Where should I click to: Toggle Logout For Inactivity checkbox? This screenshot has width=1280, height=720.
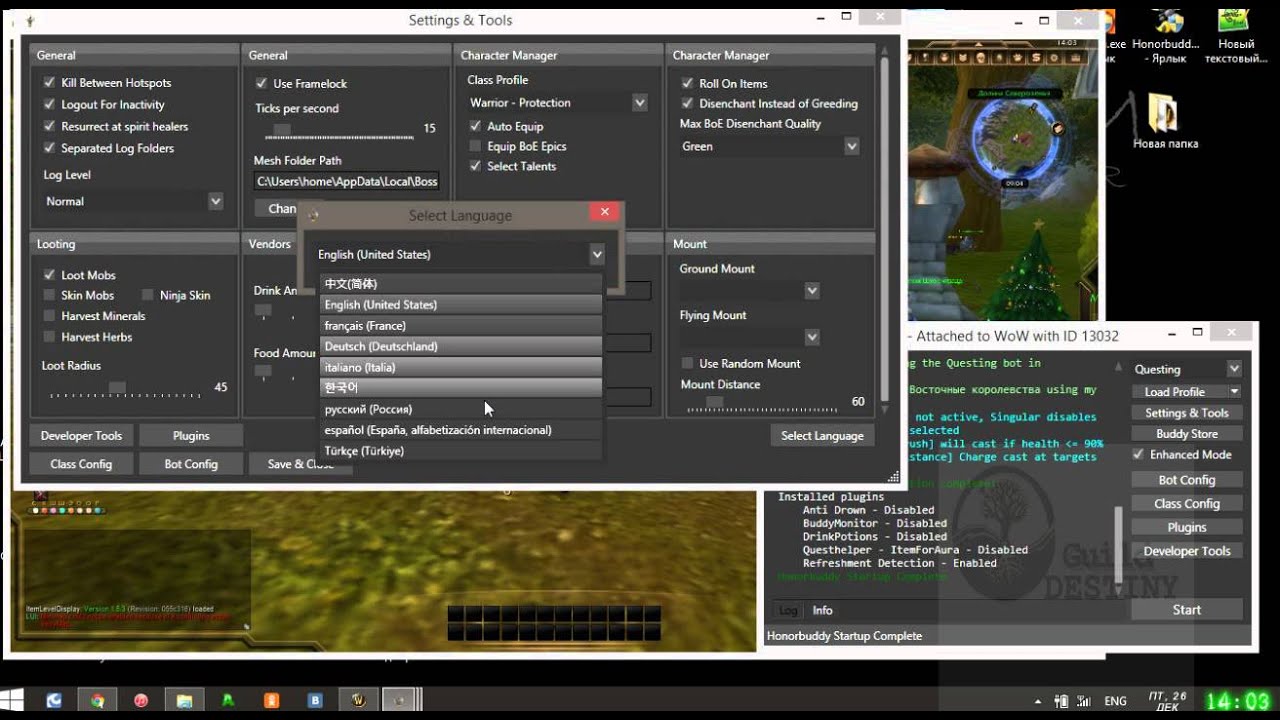[x=49, y=105]
